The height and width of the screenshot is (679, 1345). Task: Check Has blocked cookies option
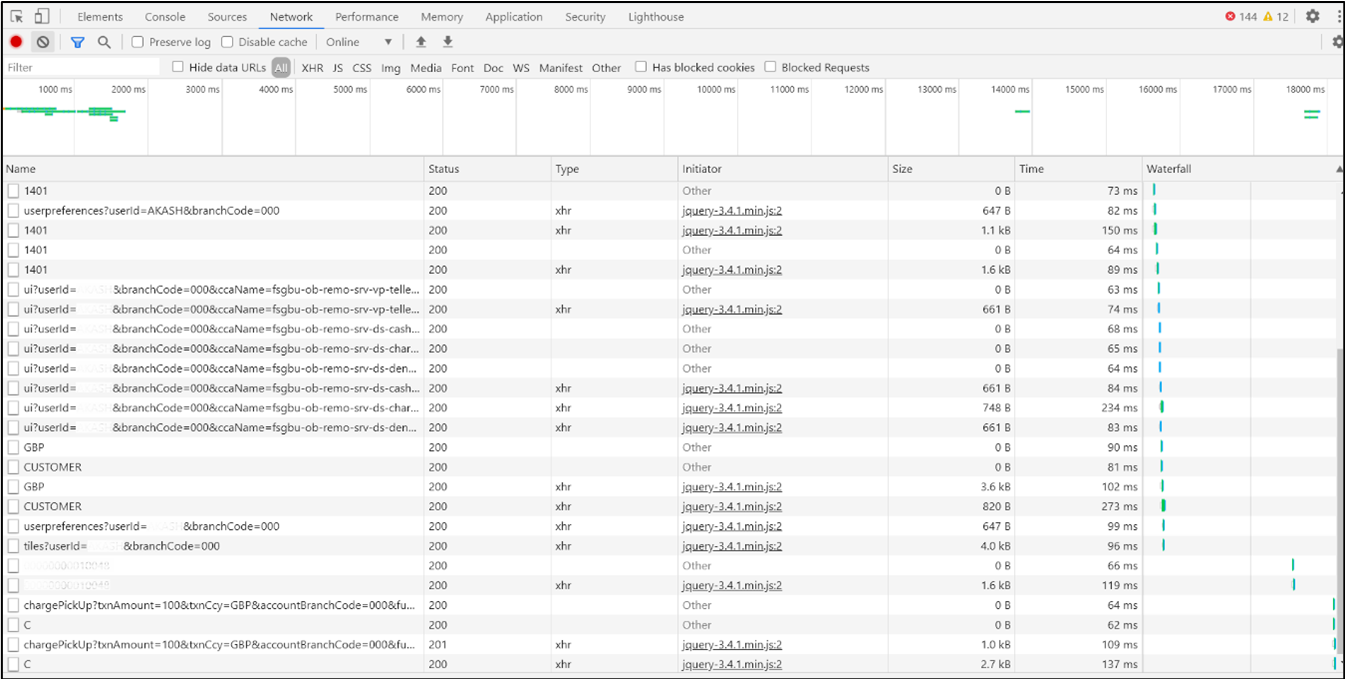[x=641, y=67]
